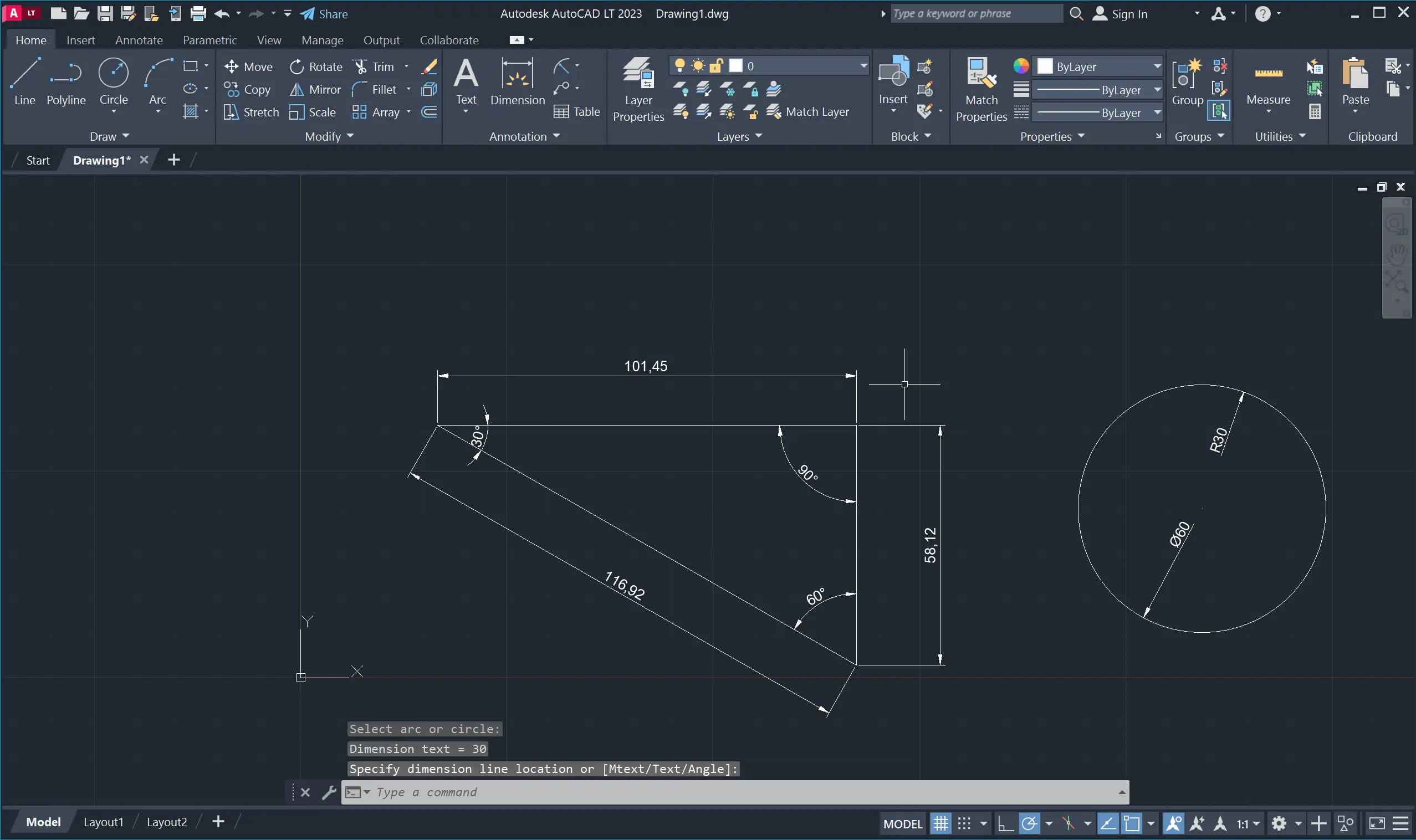Toggle ortho mode in status bar
This screenshot has width=1416, height=840.
pos(1005,823)
